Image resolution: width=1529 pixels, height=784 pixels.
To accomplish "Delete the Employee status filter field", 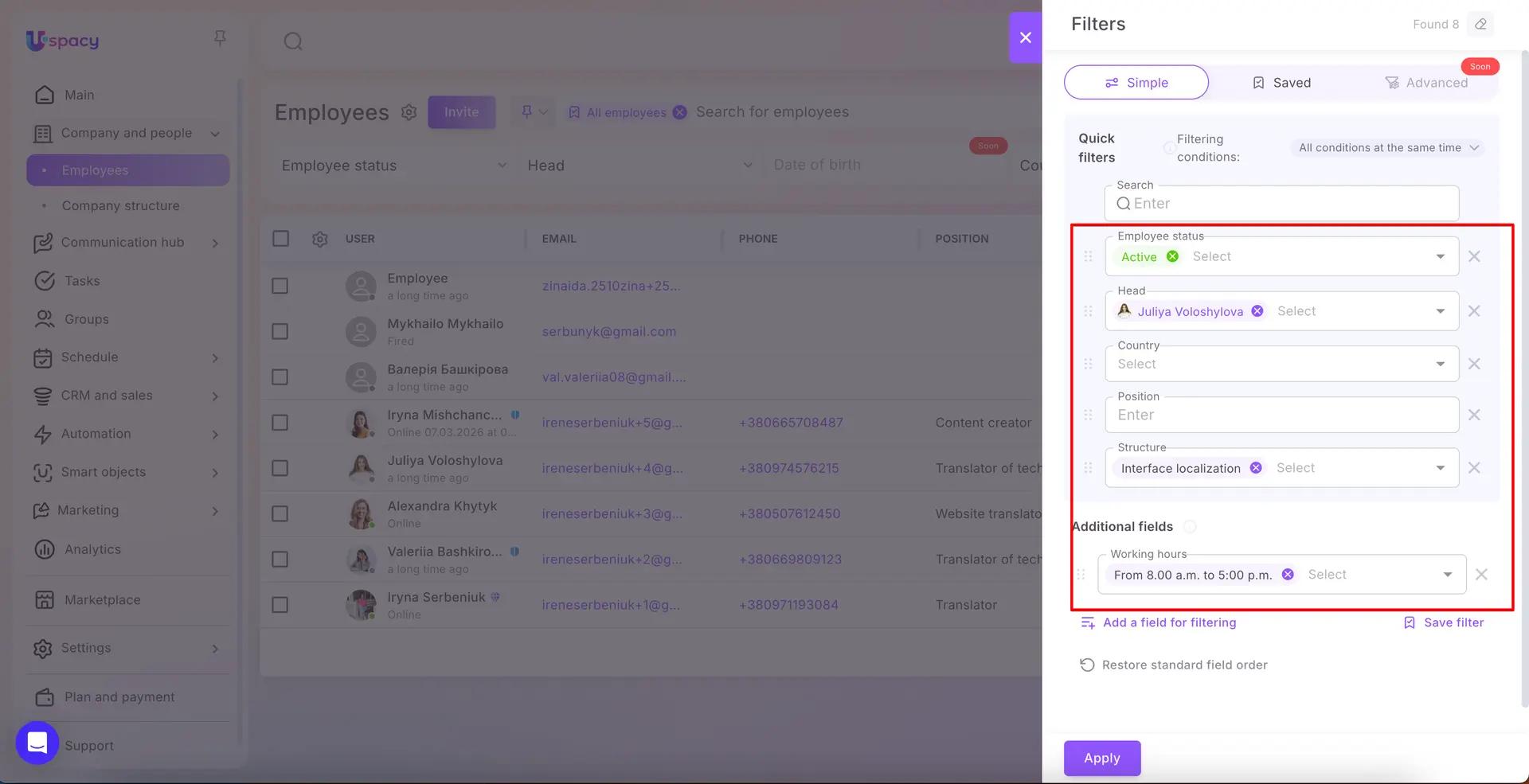I will pyautogui.click(x=1474, y=256).
